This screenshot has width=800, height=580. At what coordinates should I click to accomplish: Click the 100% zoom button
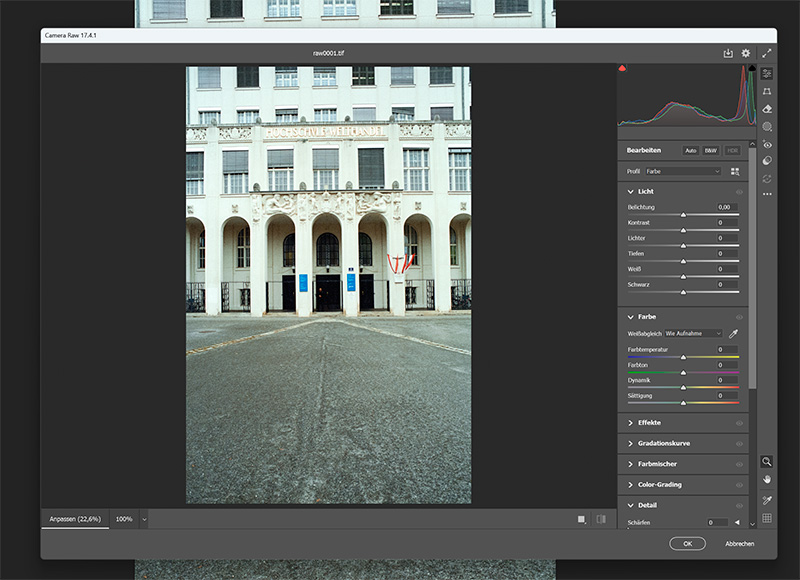124,519
